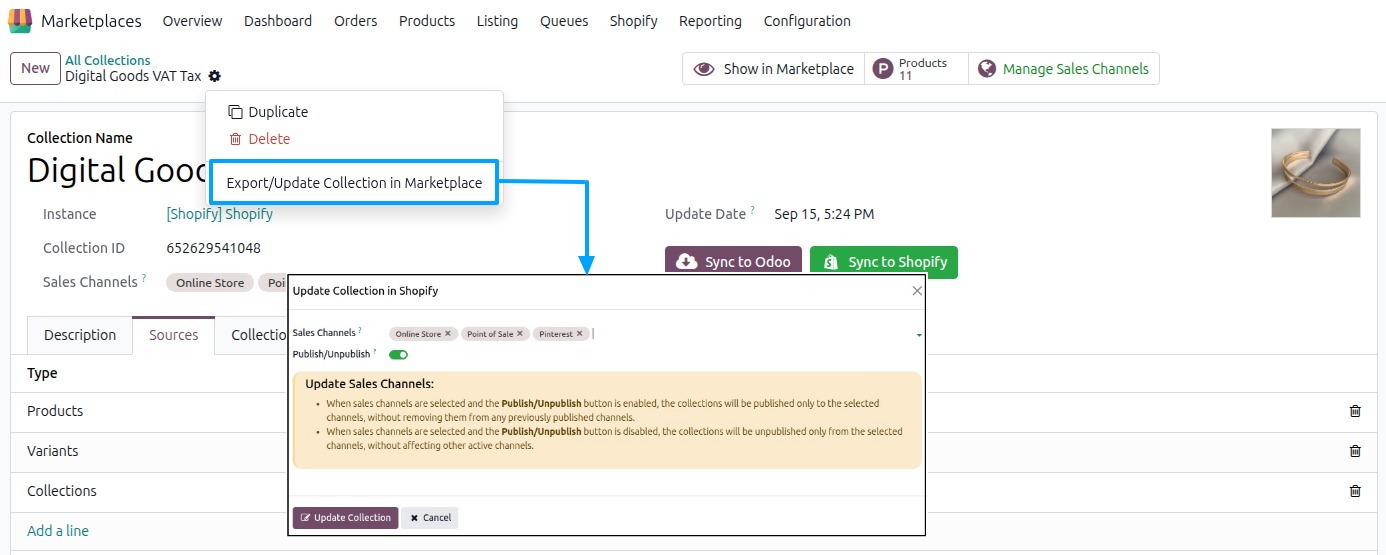Click the Update Date value Sep 15, 5:24 PM

tap(824, 214)
